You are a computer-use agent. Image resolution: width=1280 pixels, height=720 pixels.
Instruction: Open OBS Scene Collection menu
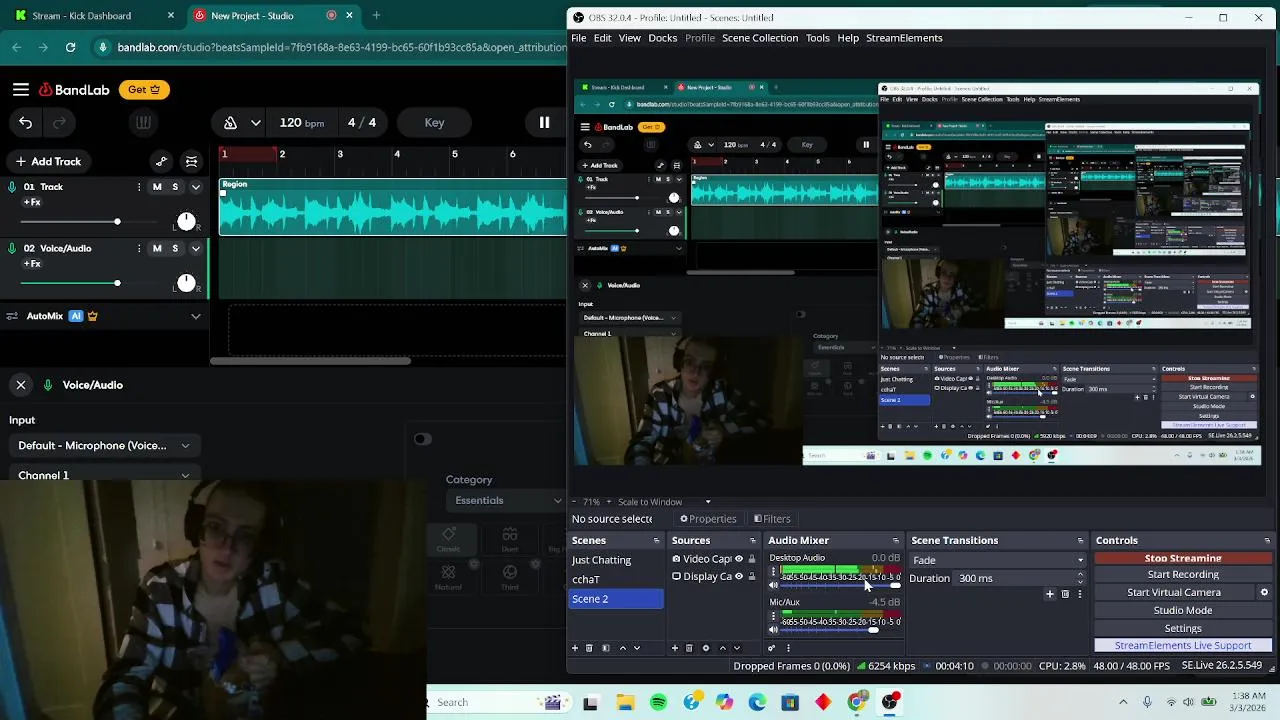pos(760,38)
